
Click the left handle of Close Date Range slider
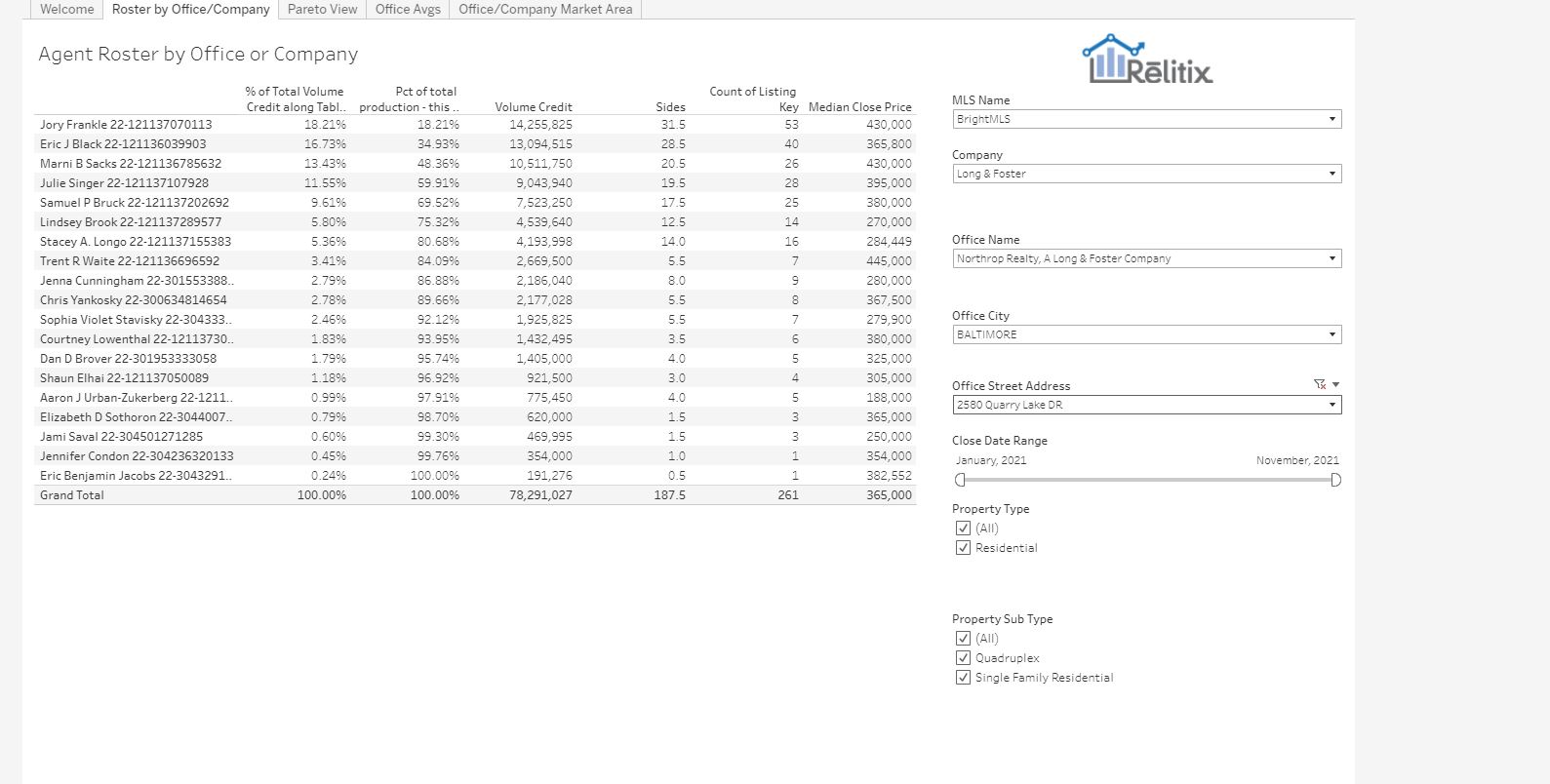pos(960,480)
